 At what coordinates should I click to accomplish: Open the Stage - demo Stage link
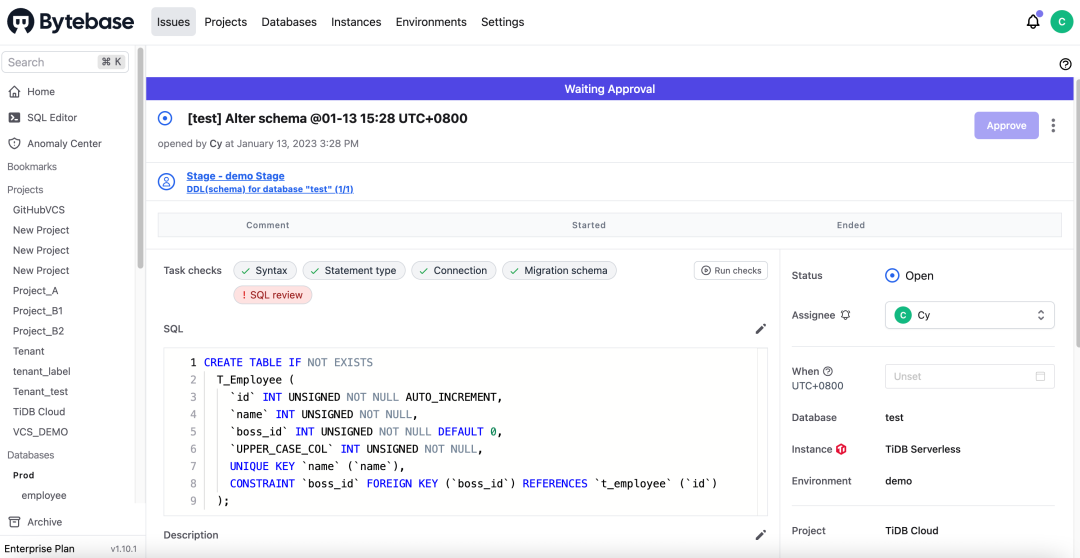[x=235, y=176]
